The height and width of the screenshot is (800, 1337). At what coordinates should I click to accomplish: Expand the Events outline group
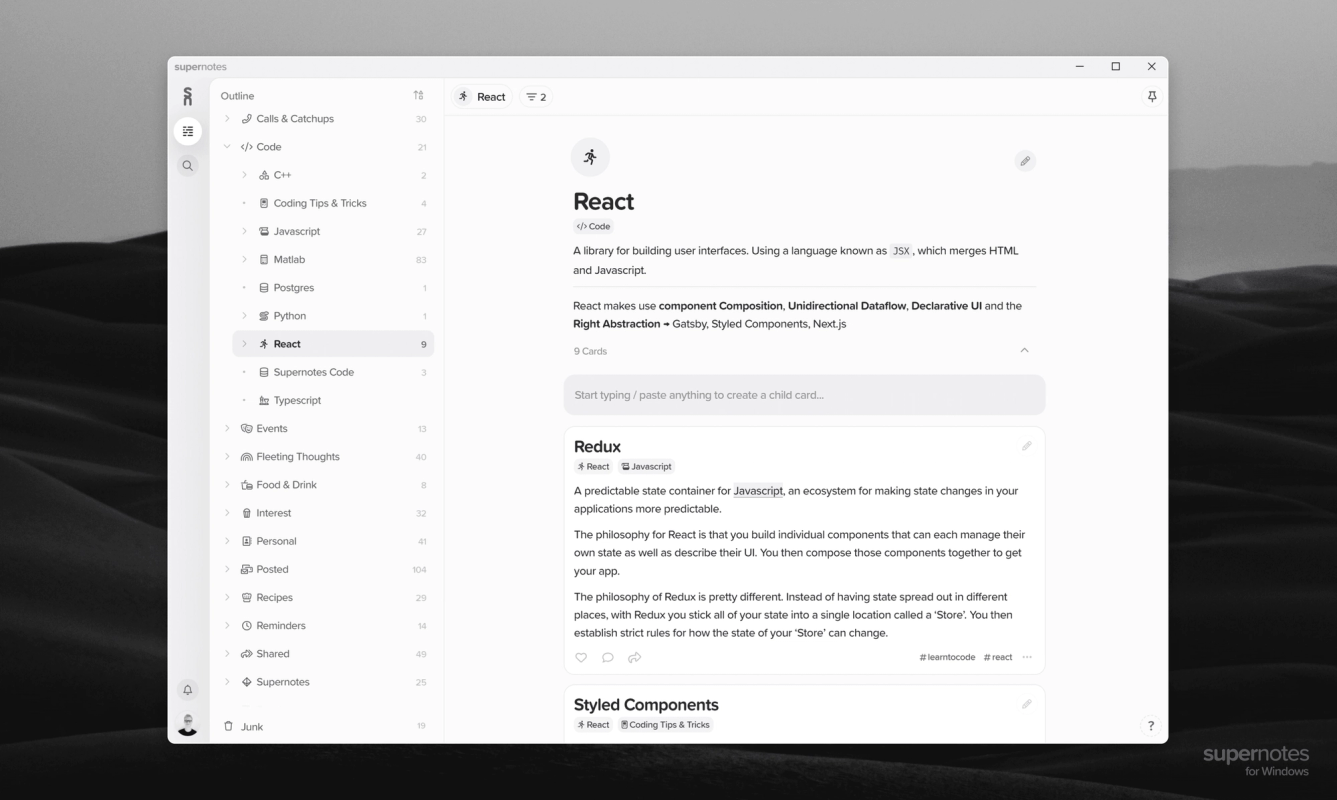[x=227, y=428]
